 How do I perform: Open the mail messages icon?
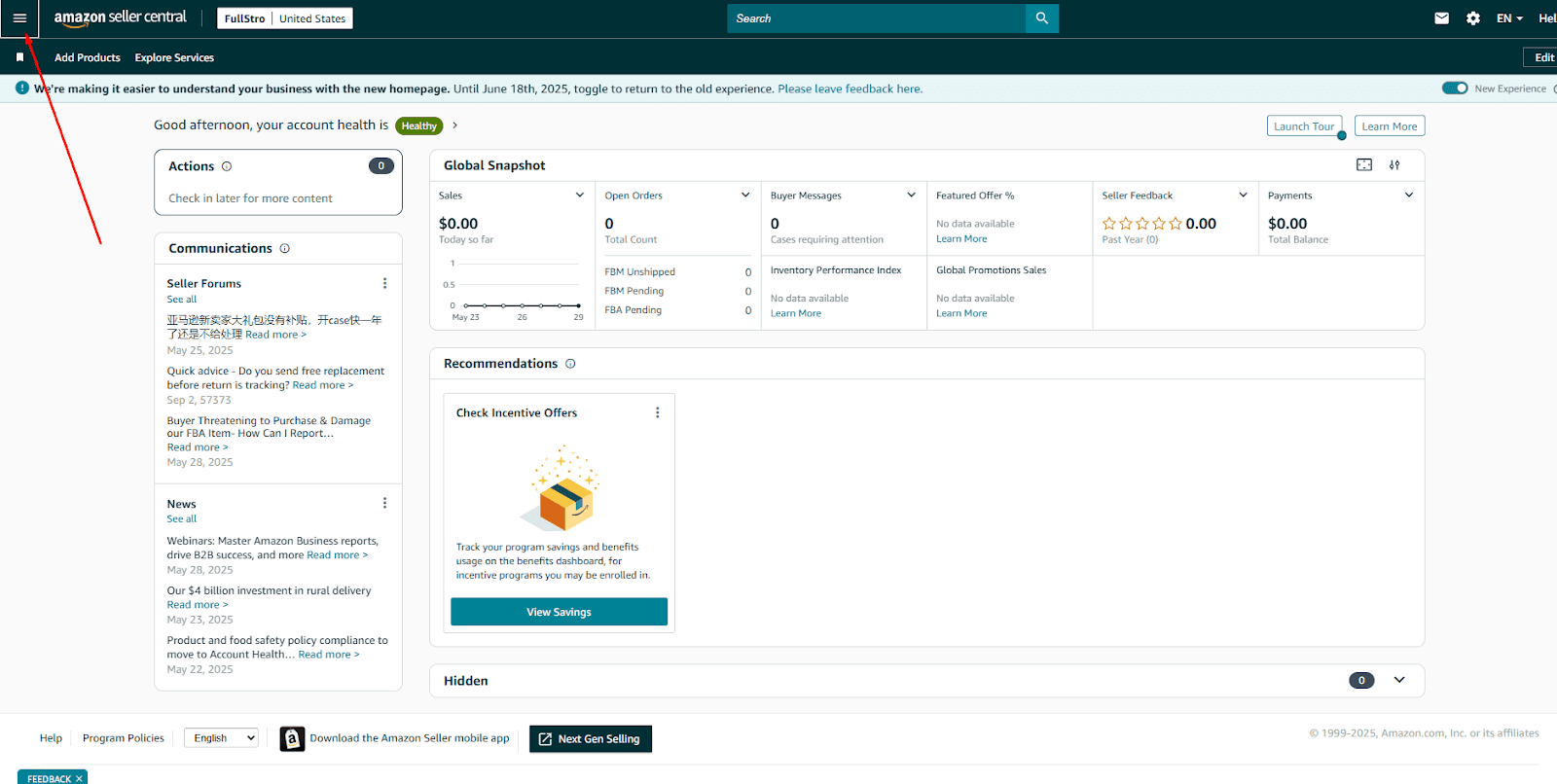click(x=1442, y=18)
